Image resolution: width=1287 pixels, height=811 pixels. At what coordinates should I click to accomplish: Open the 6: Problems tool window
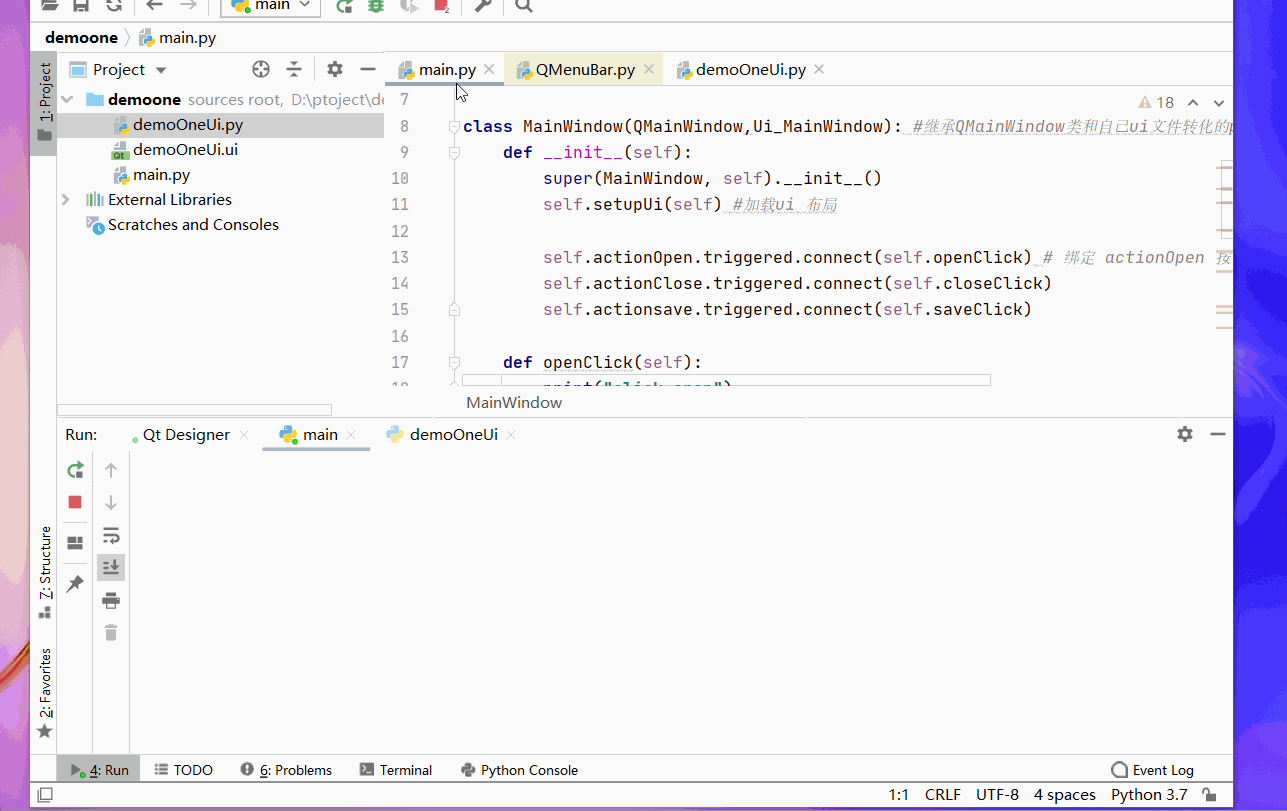pos(286,770)
